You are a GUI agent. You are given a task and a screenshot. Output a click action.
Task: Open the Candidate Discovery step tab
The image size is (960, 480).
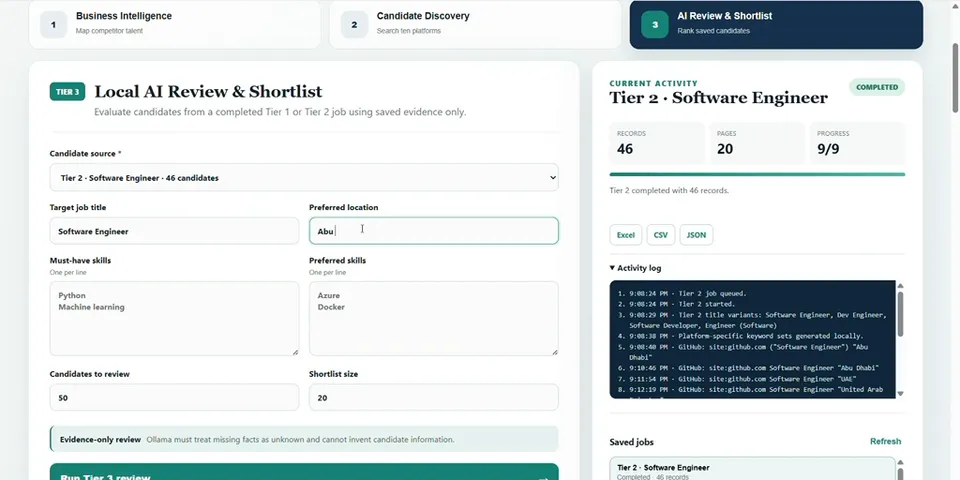475,24
